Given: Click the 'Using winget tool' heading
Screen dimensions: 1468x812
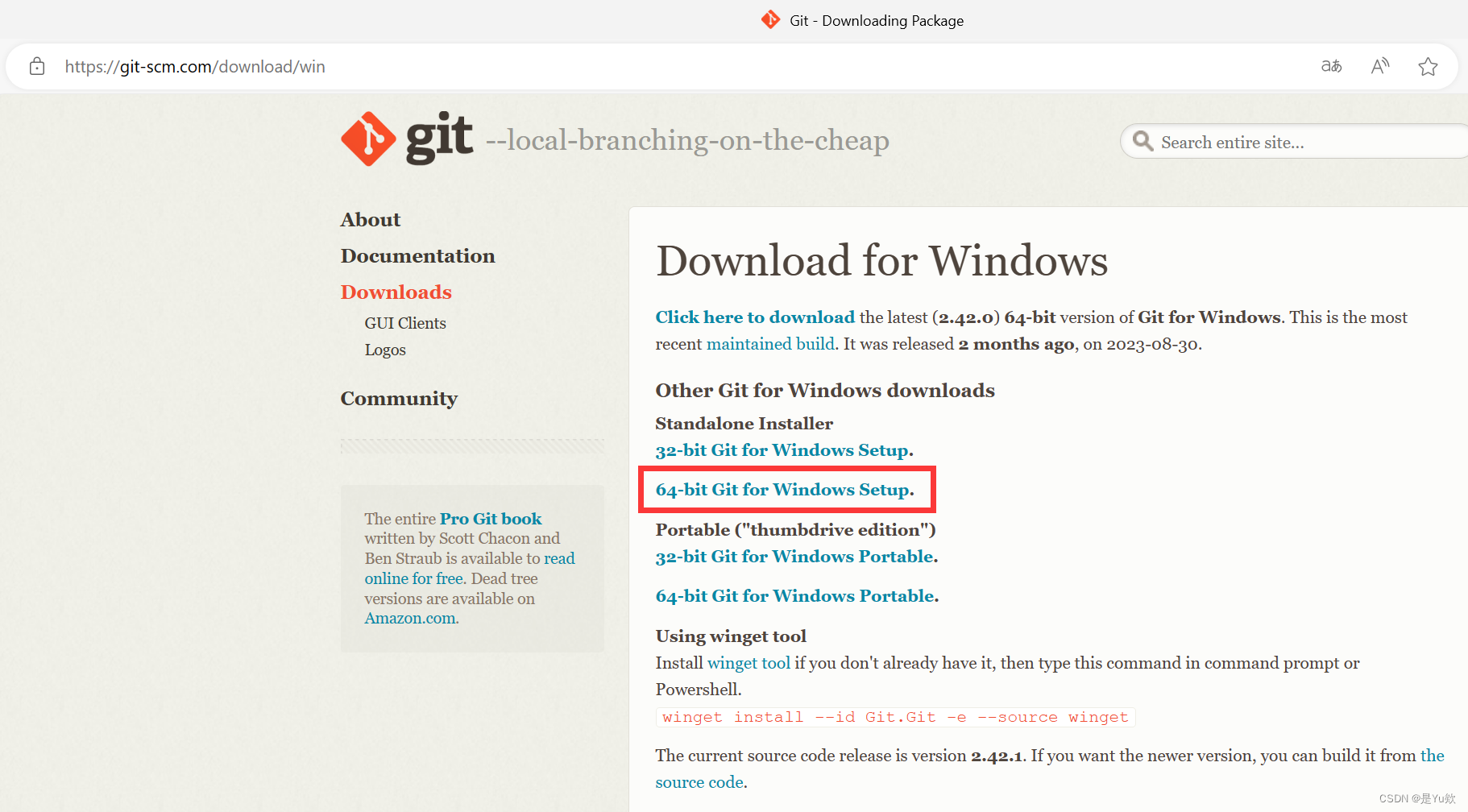Looking at the screenshot, I should click(731, 636).
